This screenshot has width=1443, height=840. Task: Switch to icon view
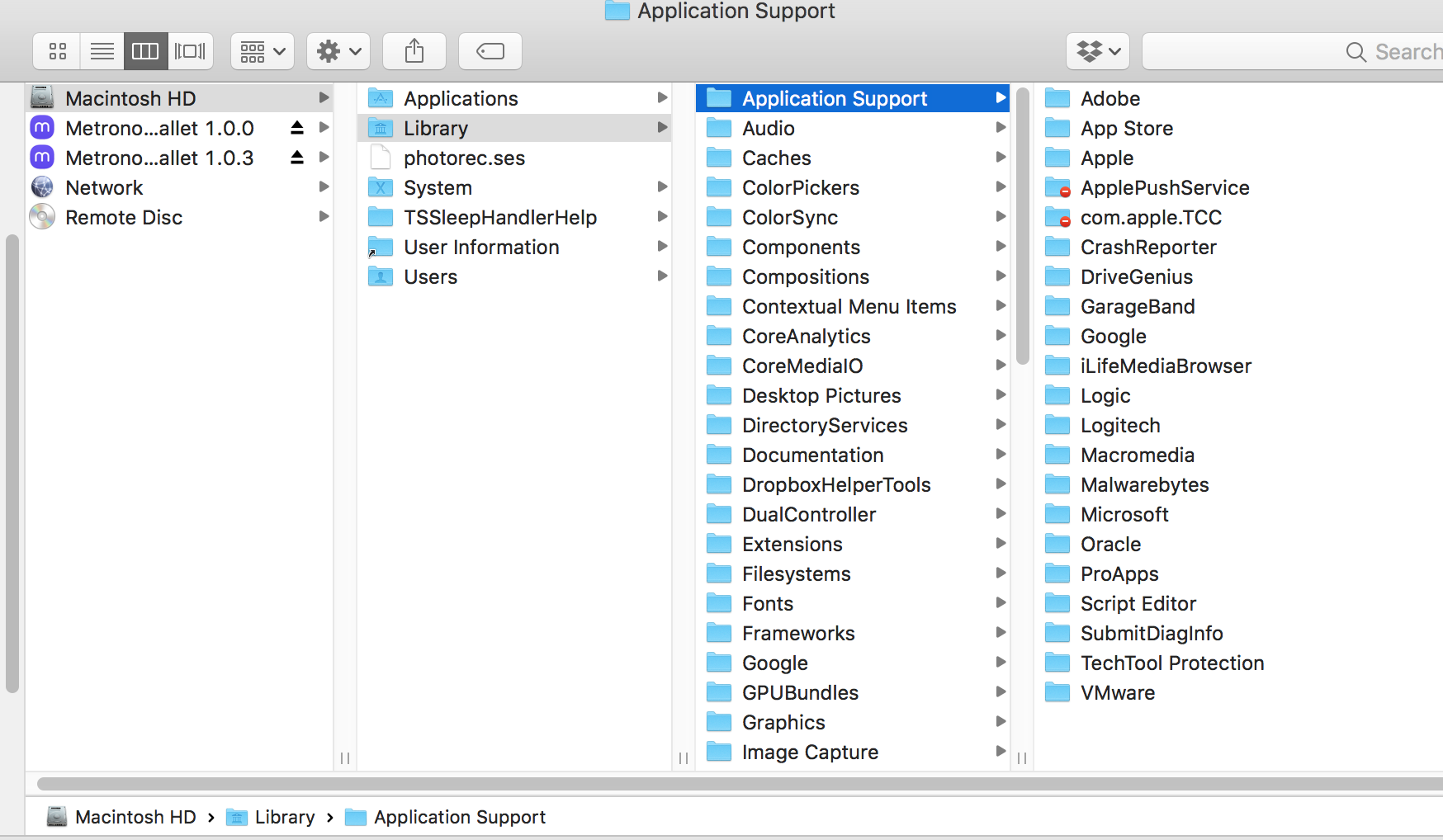(x=56, y=50)
